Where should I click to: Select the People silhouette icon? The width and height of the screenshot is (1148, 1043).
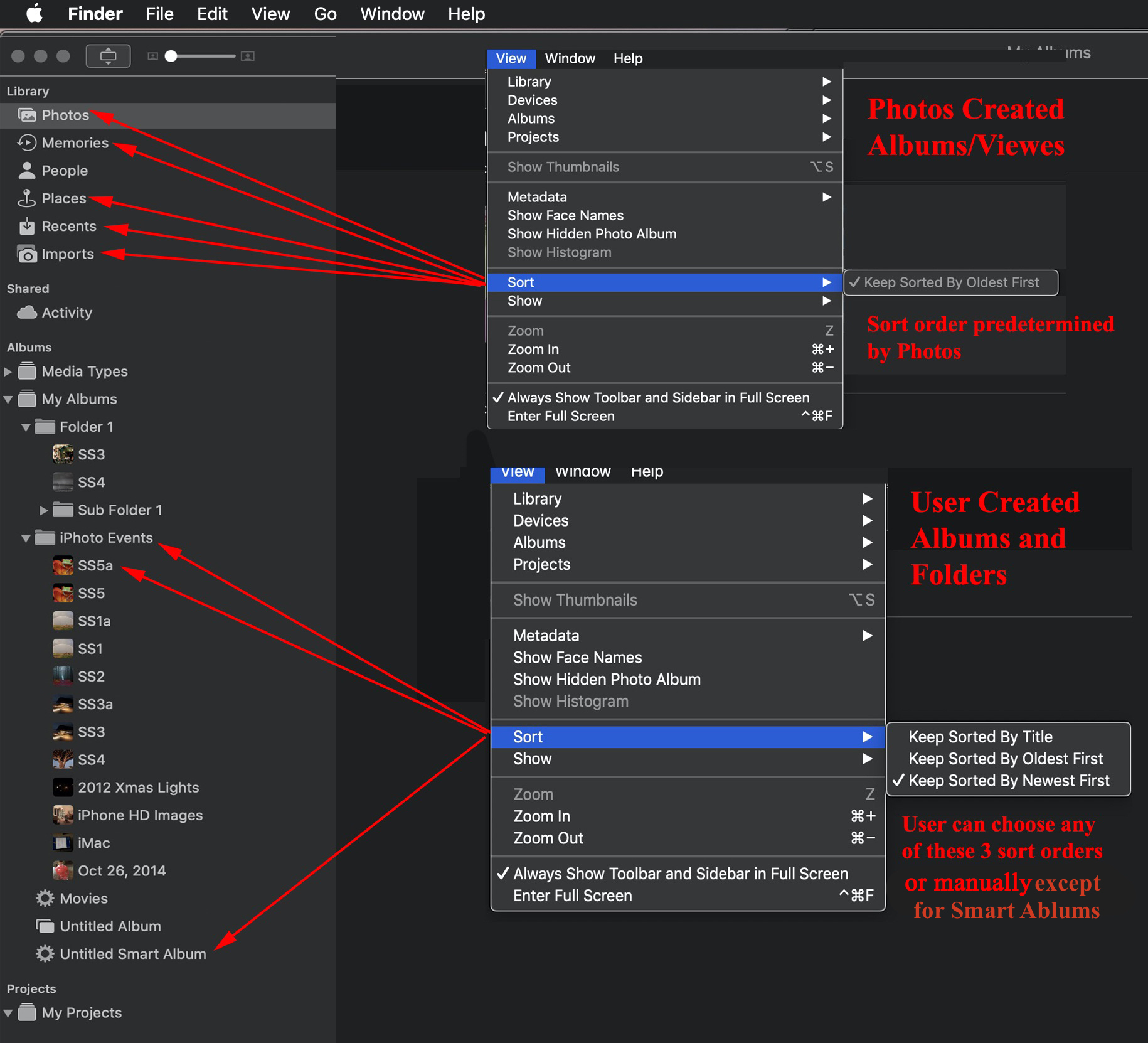click(x=27, y=171)
